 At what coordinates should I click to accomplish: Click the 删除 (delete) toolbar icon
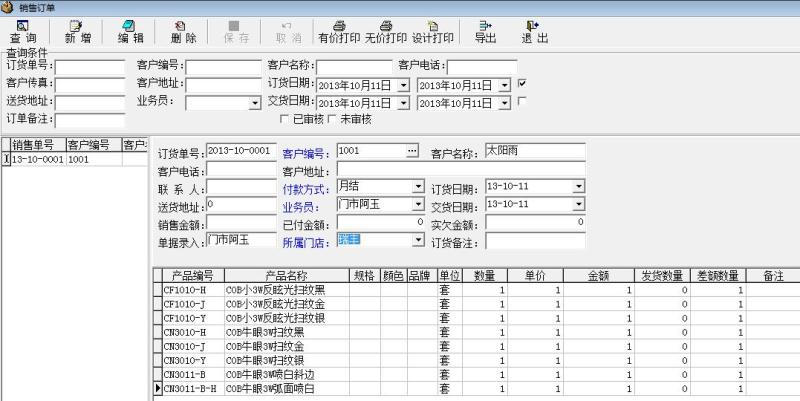tap(183, 31)
